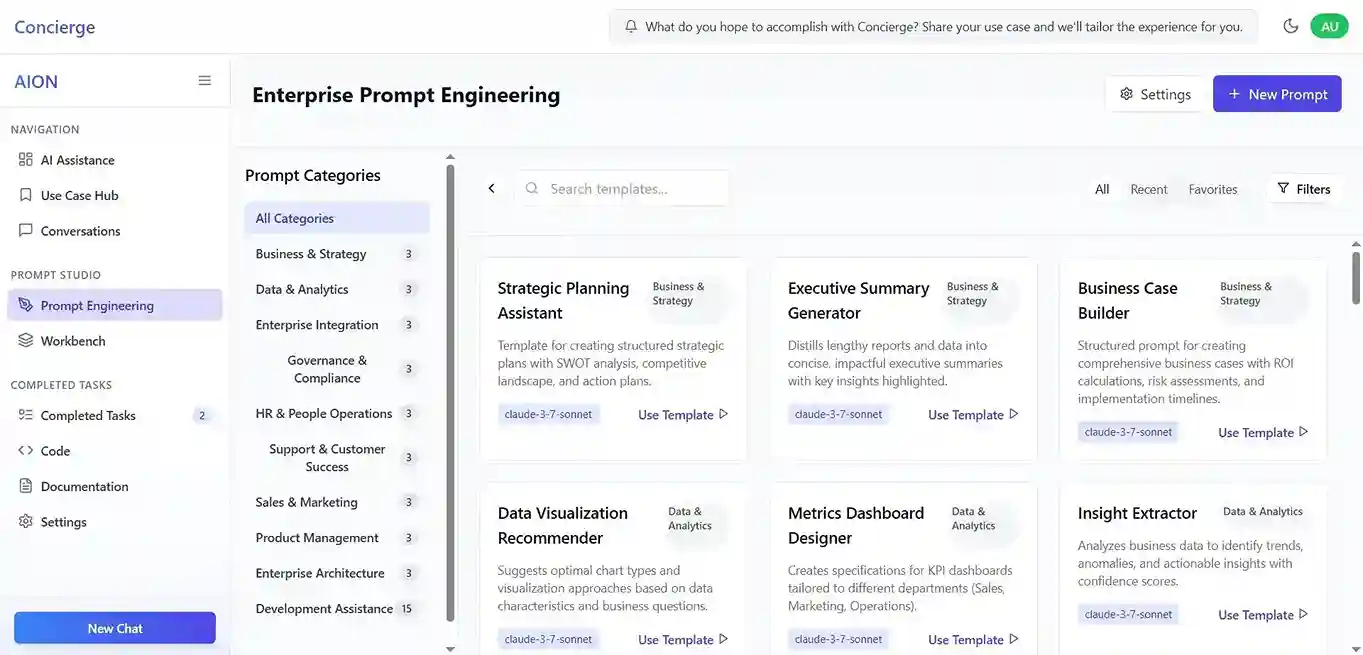Click the New Prompt button

[x=1277, y=94]
